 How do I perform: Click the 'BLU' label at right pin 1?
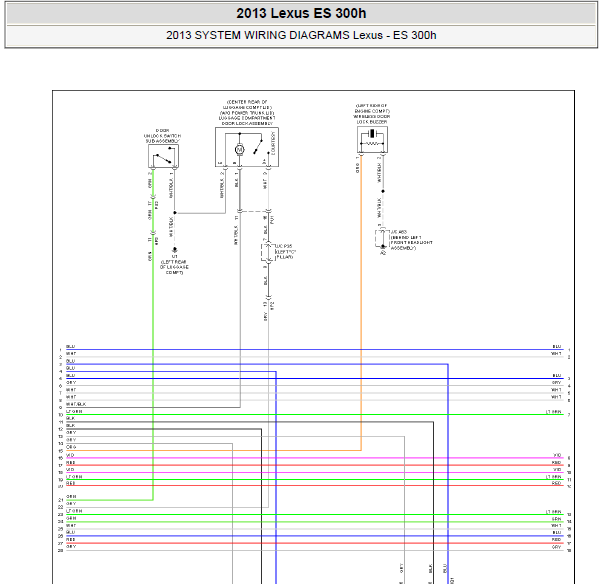pos(557,346)
